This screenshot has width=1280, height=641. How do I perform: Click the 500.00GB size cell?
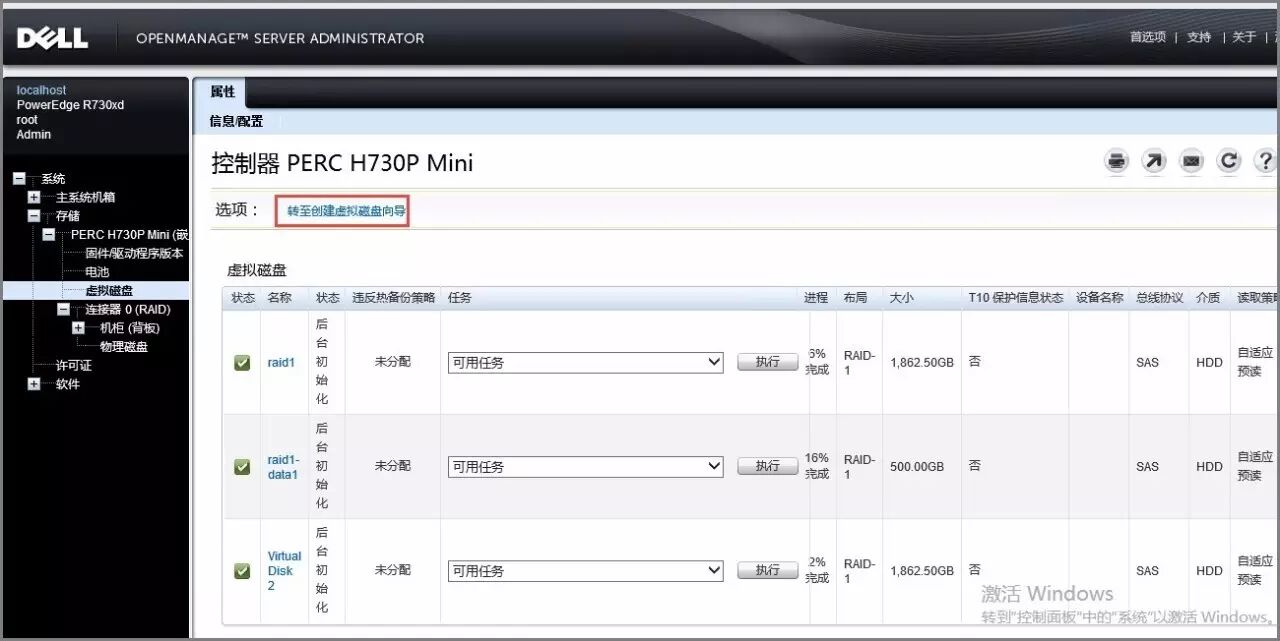[917, 467]
